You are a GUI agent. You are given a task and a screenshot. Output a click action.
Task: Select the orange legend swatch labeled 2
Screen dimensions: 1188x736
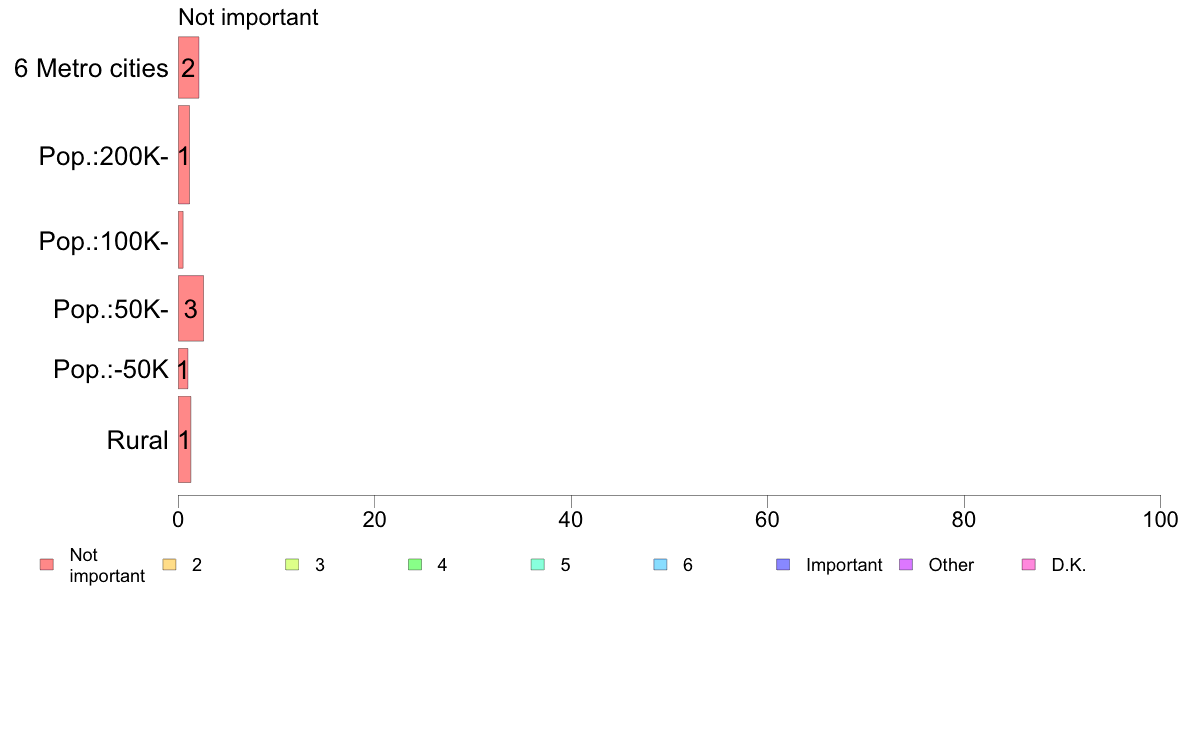click(x=170, y=565)
